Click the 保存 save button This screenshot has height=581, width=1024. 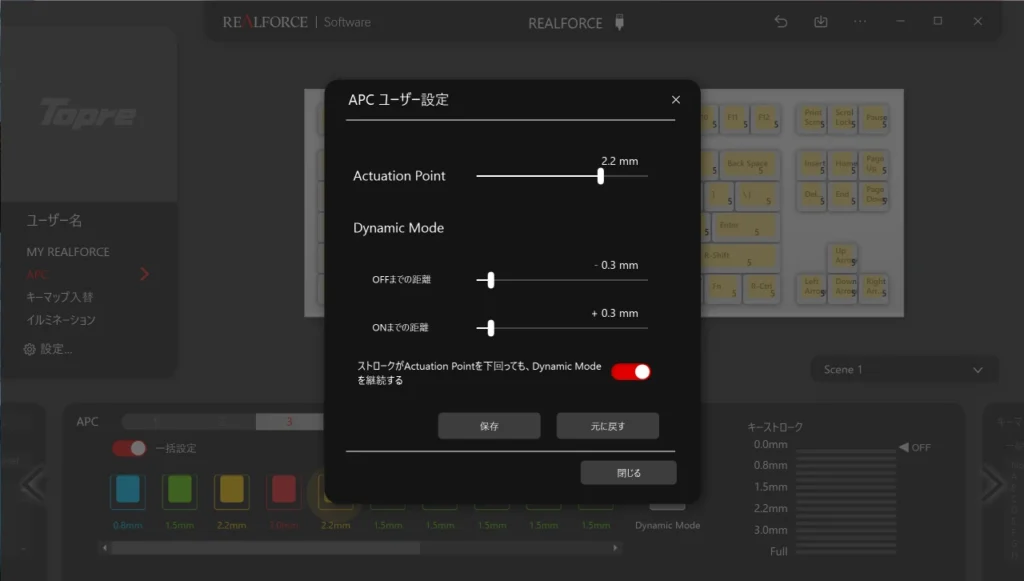tap(489, 426)
